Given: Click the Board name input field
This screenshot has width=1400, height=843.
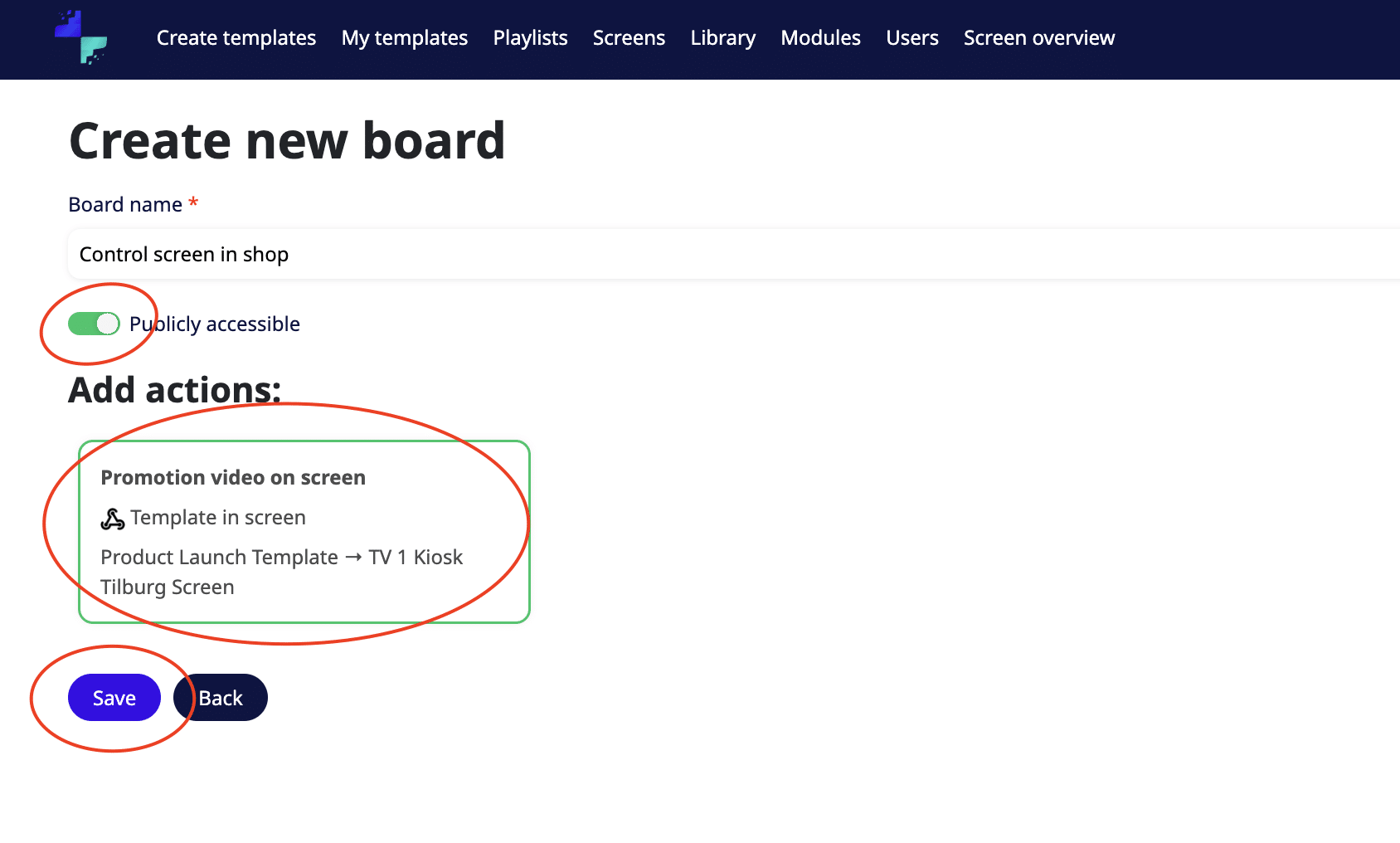Looking at the screenshot, I should click(730, 255).
